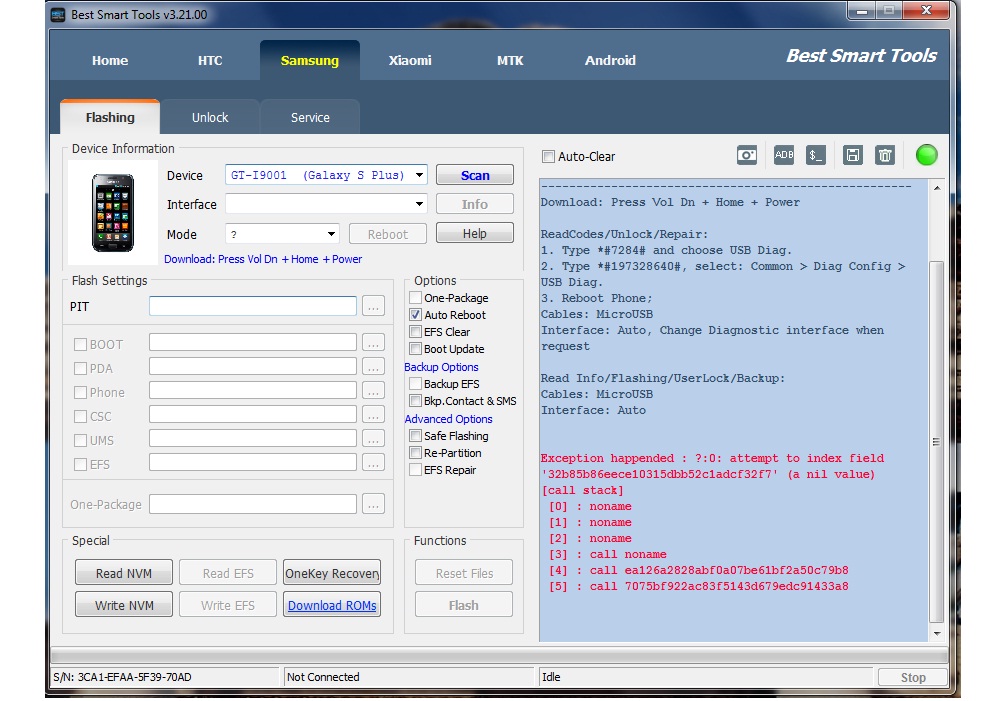This screenshot has height=701, width=1008.
Task: Click the Help button
Action: [475, 233]
